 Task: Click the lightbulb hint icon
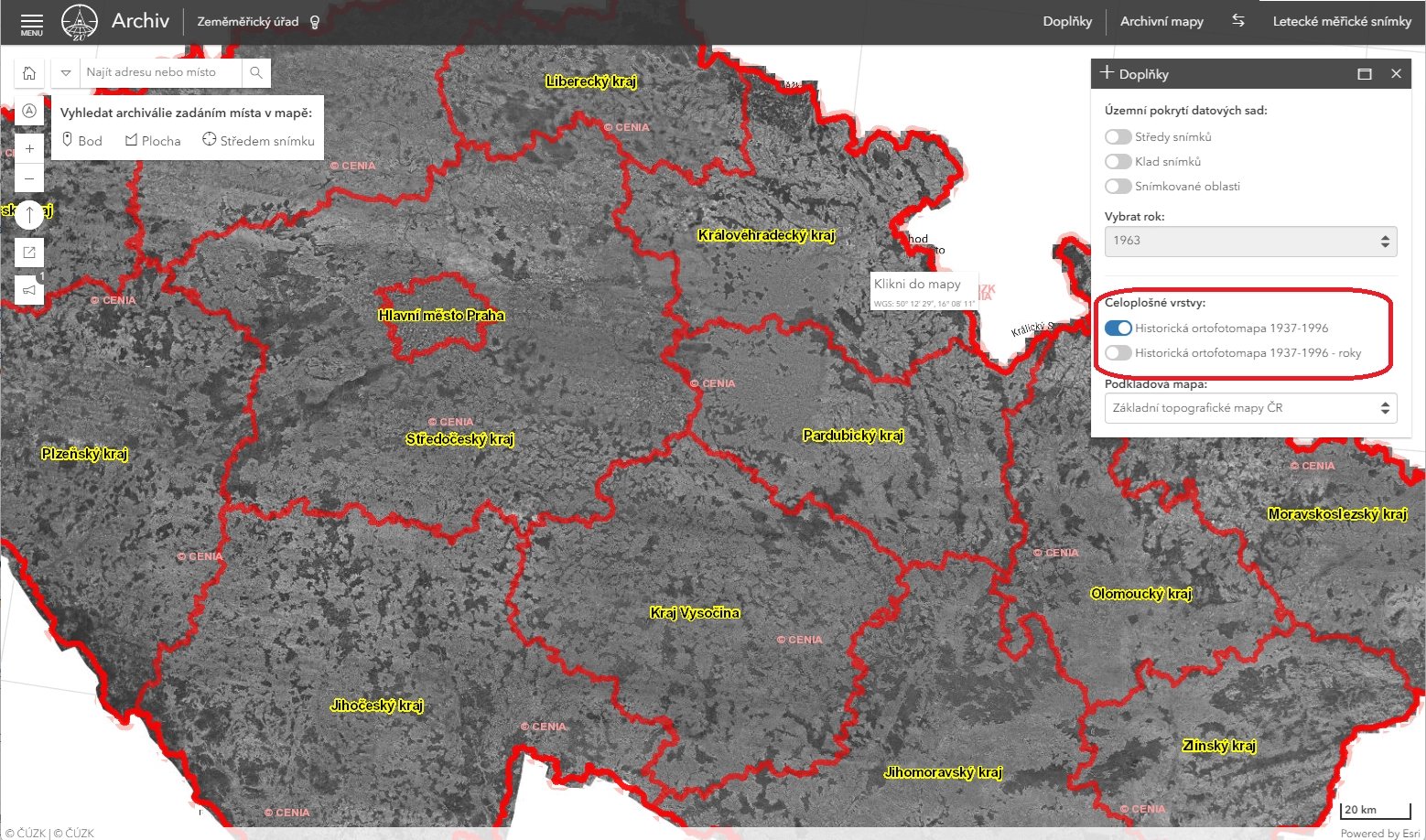(x=315, y=22)
